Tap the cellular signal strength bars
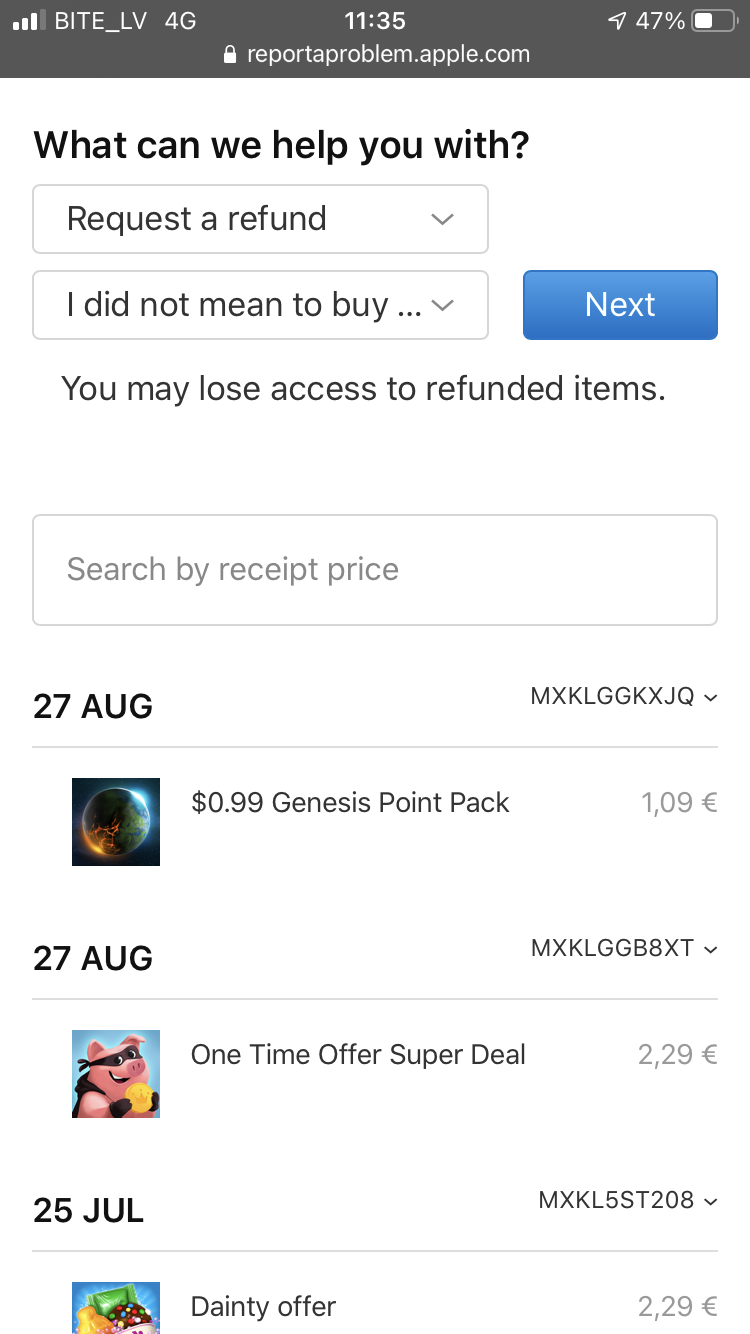 [29, 21]
